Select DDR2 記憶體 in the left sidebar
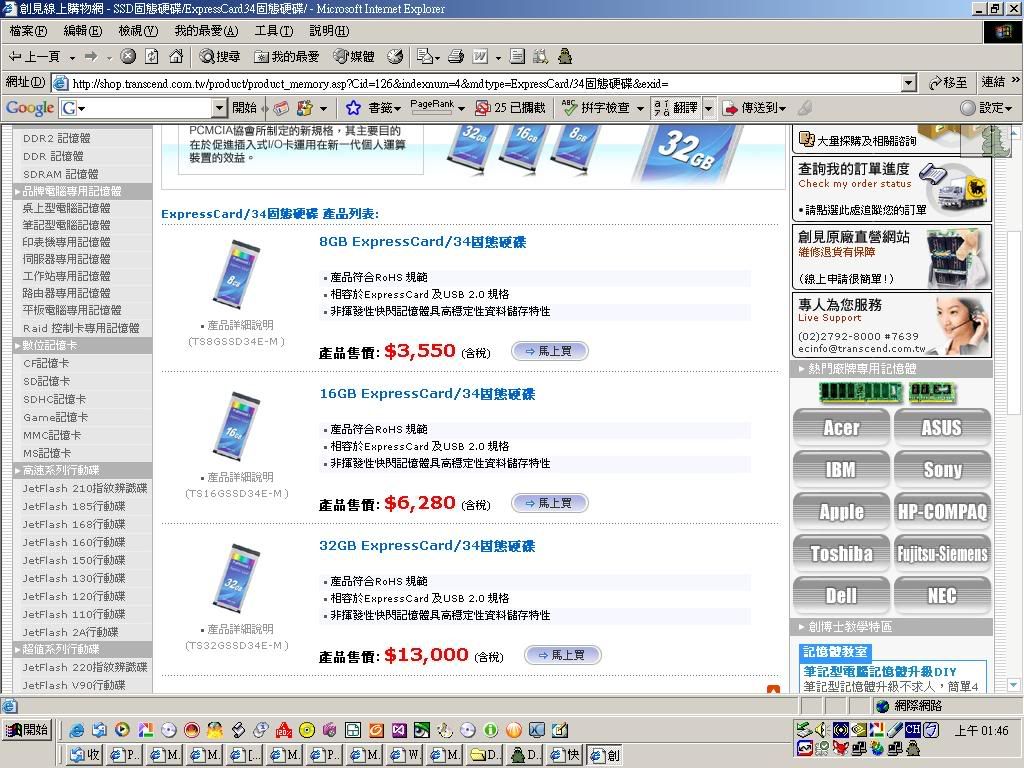Image resolution: width=1024 pixels, height=768 pixels. [x=57, y=138]
